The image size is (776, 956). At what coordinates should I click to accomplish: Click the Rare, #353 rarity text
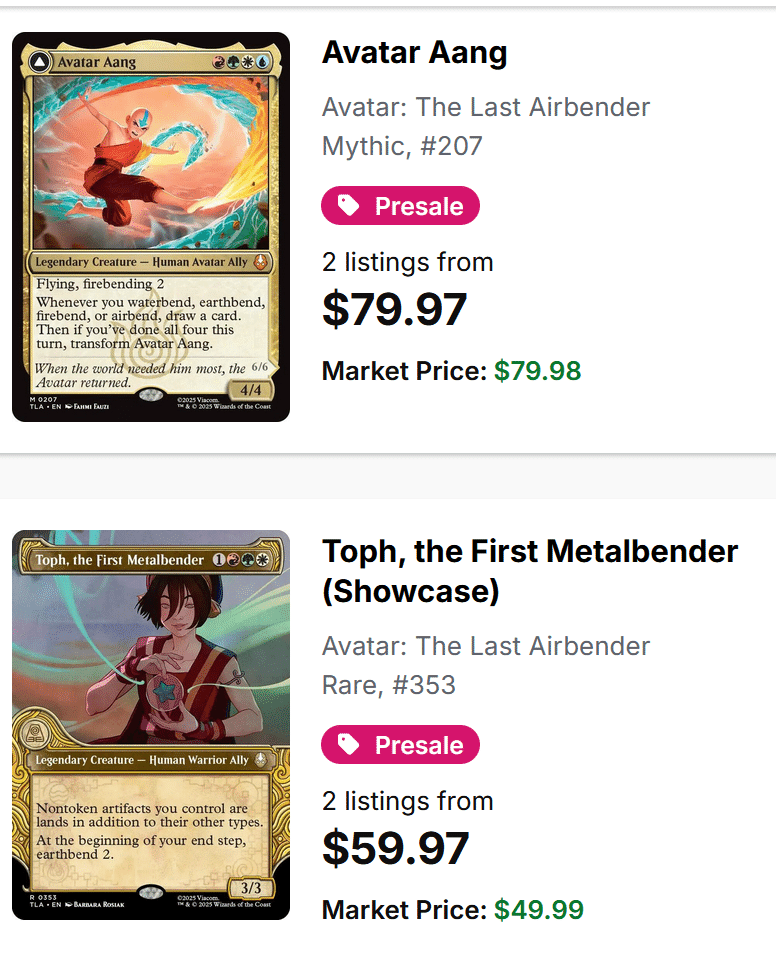coord(388,685)
